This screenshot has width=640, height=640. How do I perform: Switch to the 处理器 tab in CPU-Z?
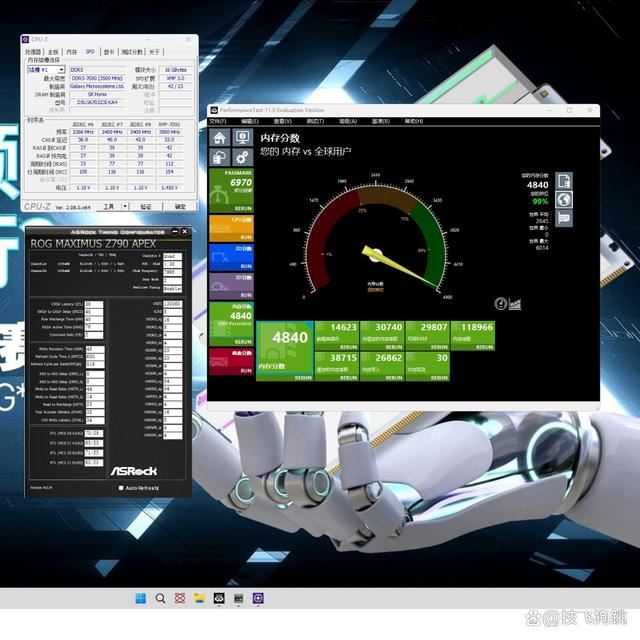(33, 52)
